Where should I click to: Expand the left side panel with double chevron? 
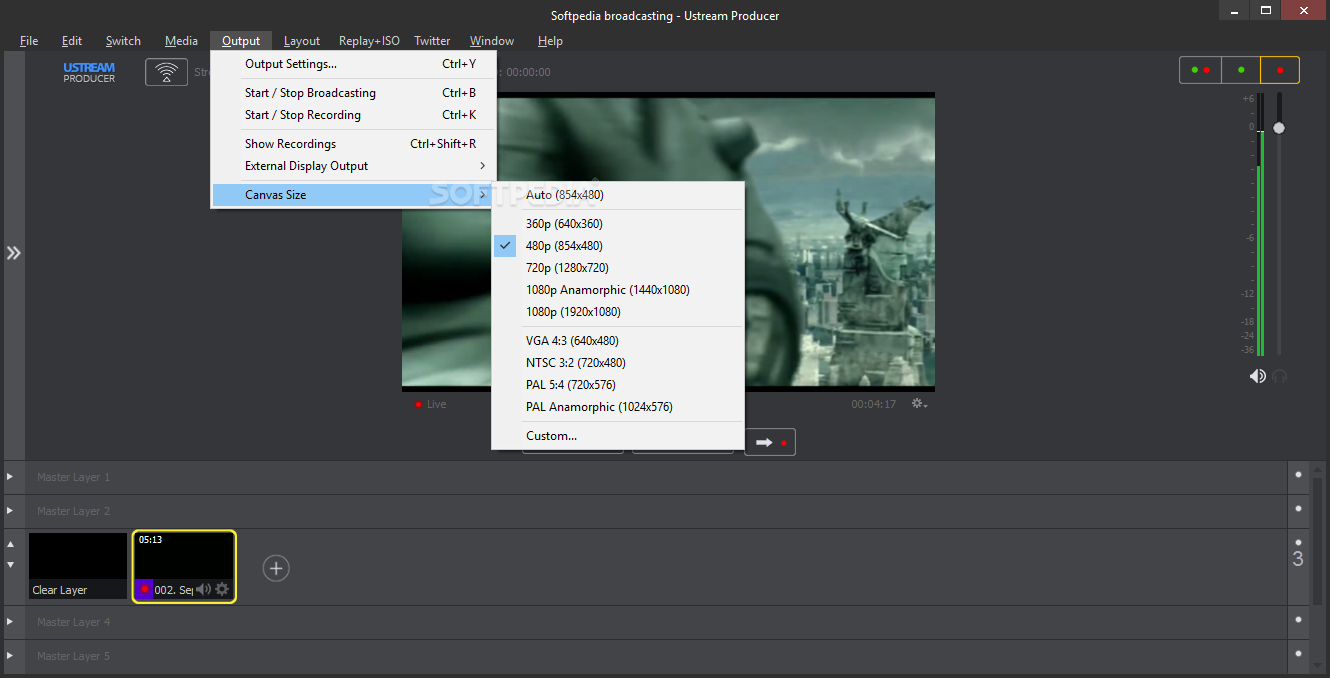tap(13, 253)
